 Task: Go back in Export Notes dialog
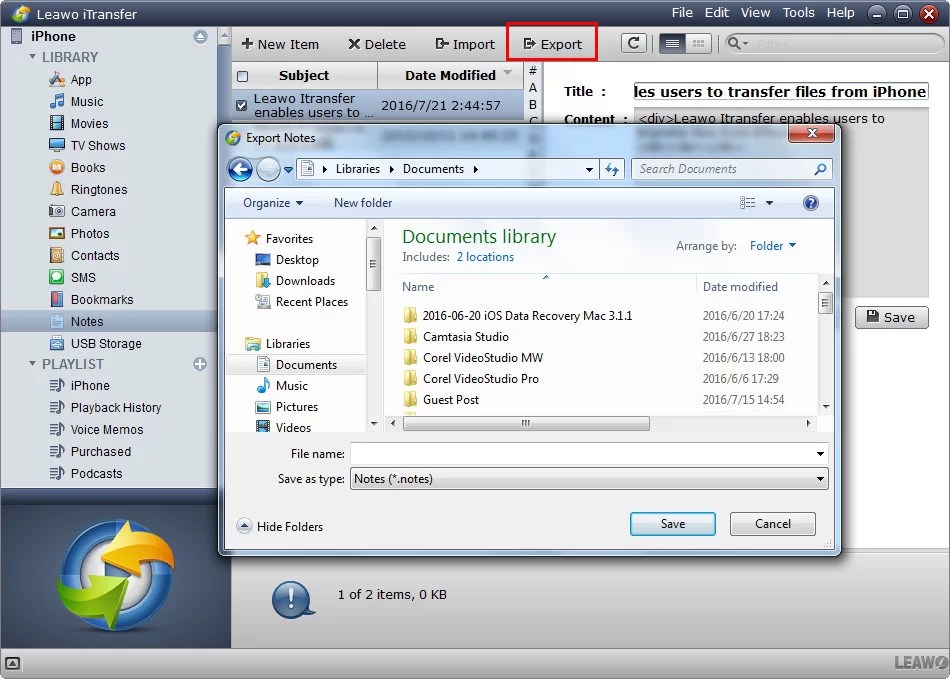(241, 170)
